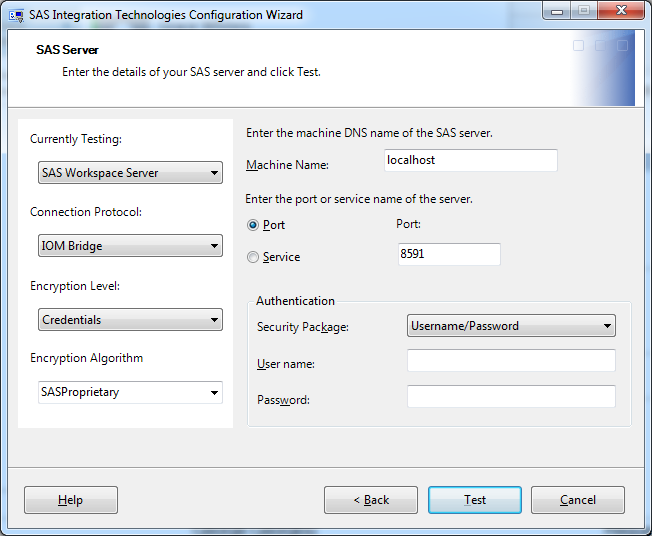Image resolution: width=652 pixels, height=536 pixels.
Task: Cancel the configuration wizard
Action: click(x=578, y=500)
